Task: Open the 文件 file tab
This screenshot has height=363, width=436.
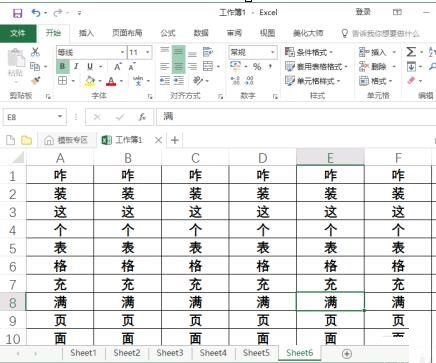Action: point(18,33)
